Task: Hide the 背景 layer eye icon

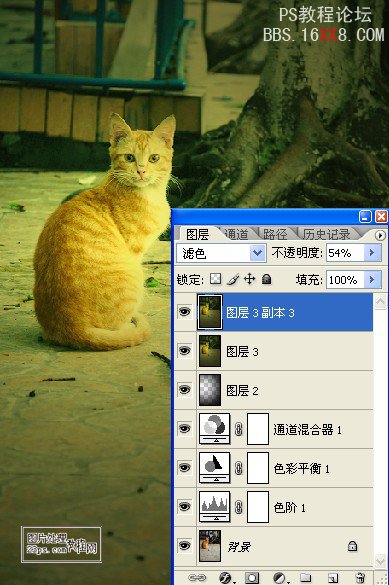Action: (x=184, y=545)
